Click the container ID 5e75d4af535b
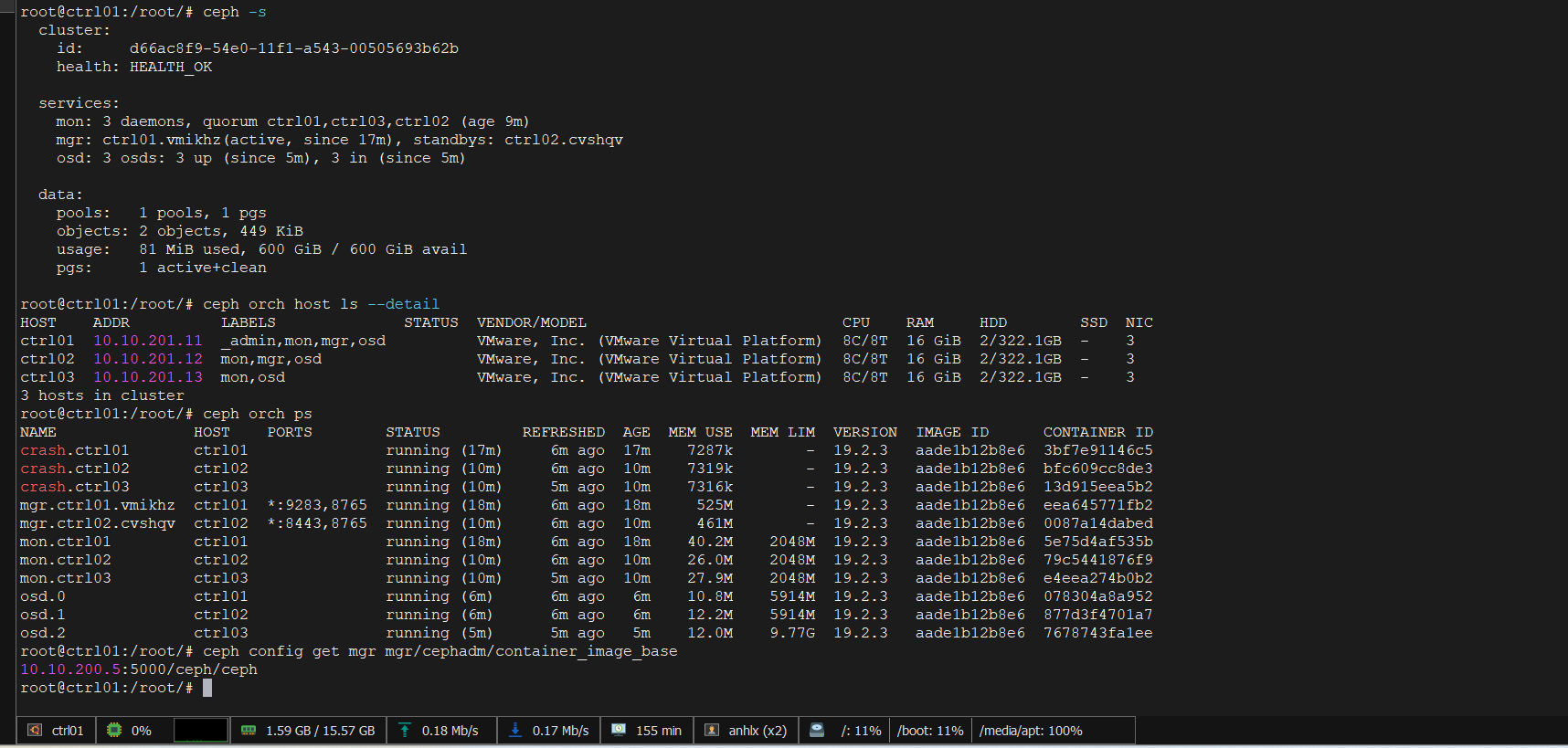 coord(1098,542)
